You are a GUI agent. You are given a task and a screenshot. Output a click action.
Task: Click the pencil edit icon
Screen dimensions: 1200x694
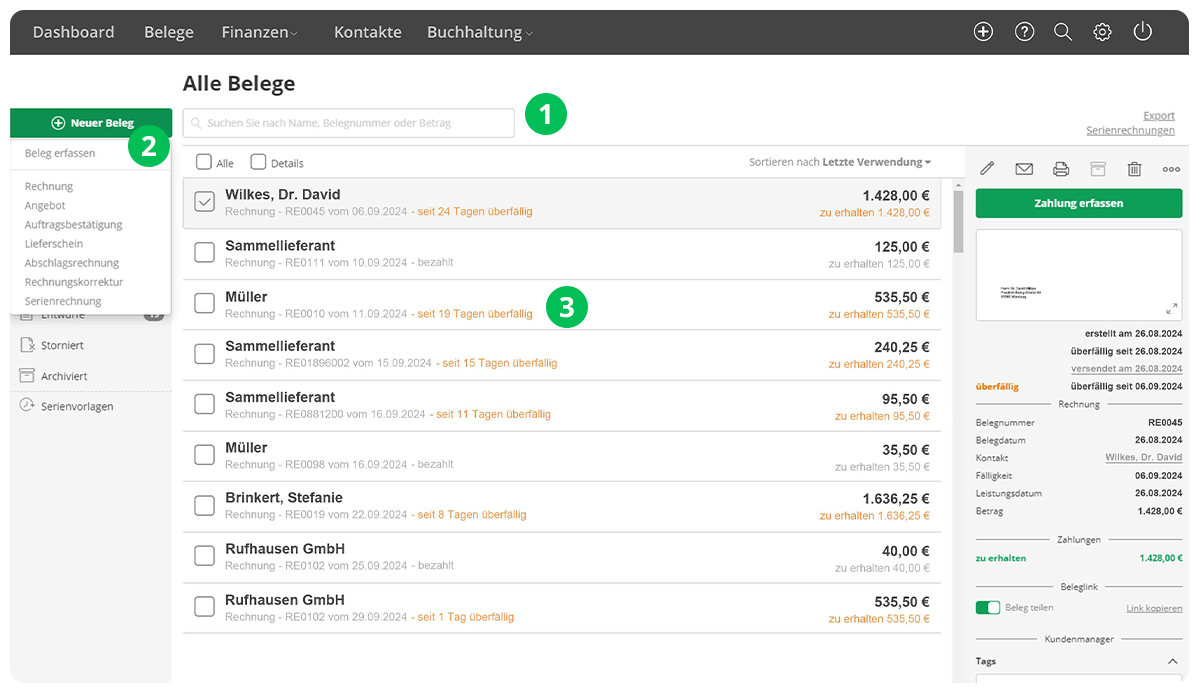[x=987, y=169]
